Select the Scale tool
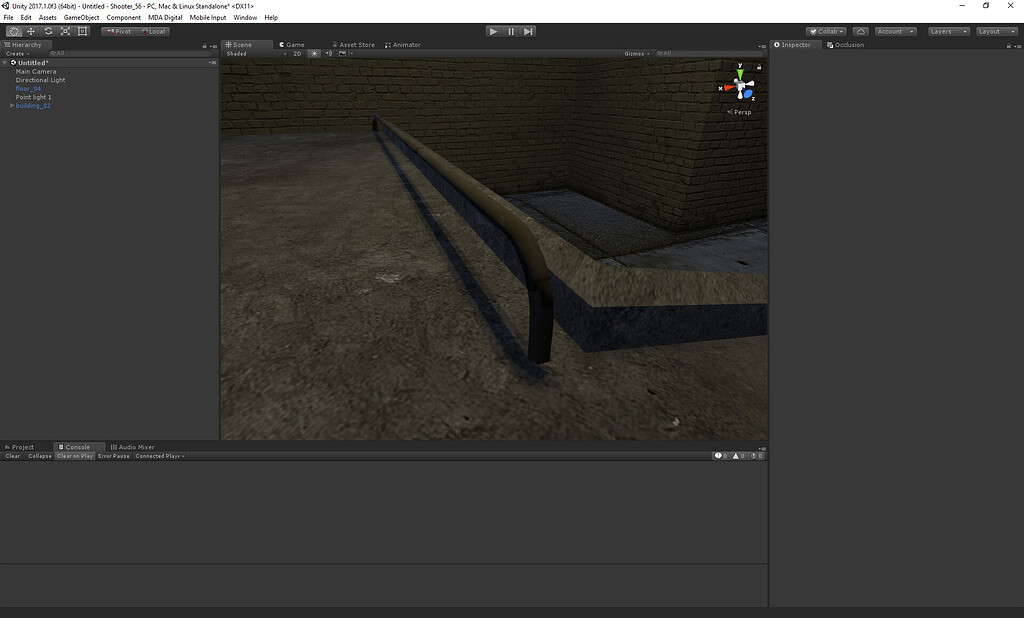 pyautogui.click(x=65, y=31)
